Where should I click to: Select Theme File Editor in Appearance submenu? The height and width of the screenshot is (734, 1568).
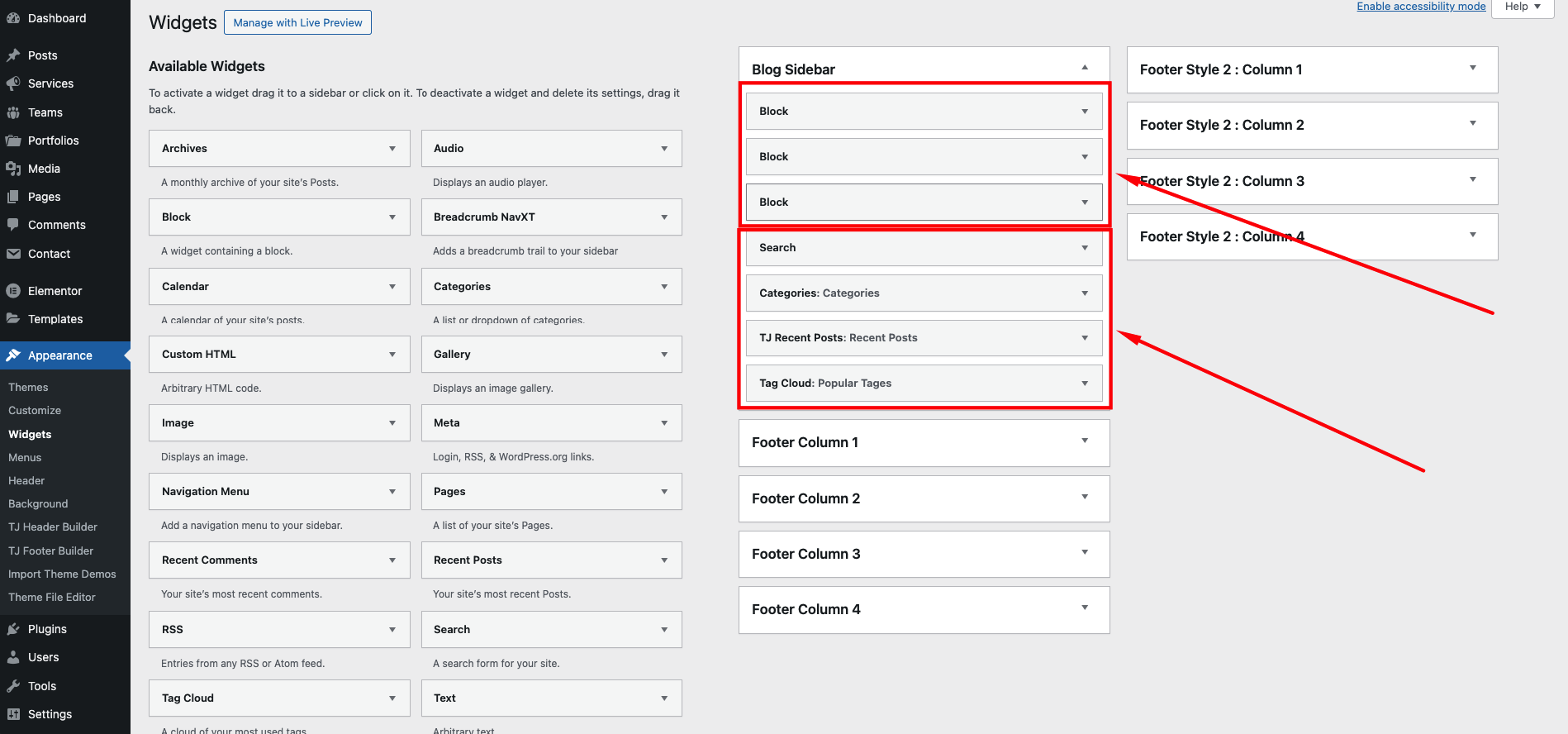point(52,597)
